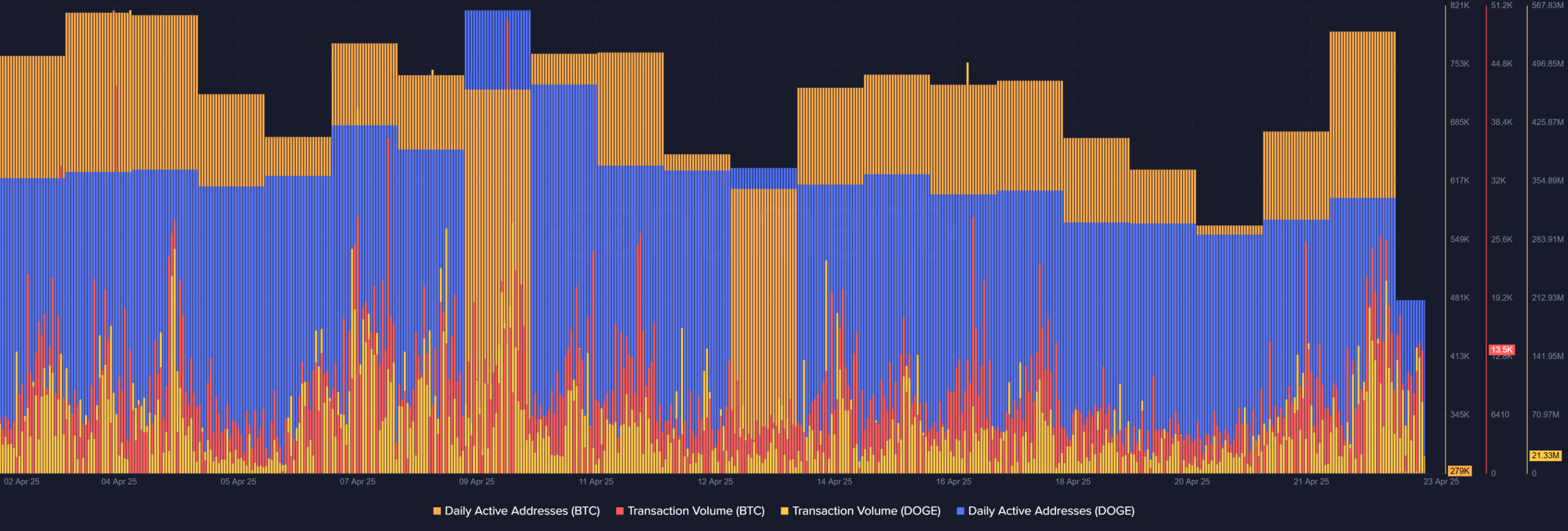The width and height of the screenshot is (1568, 531).
Task: Click the yellow DOGE transaction volume legend swatch
Action: click(784, 511)
